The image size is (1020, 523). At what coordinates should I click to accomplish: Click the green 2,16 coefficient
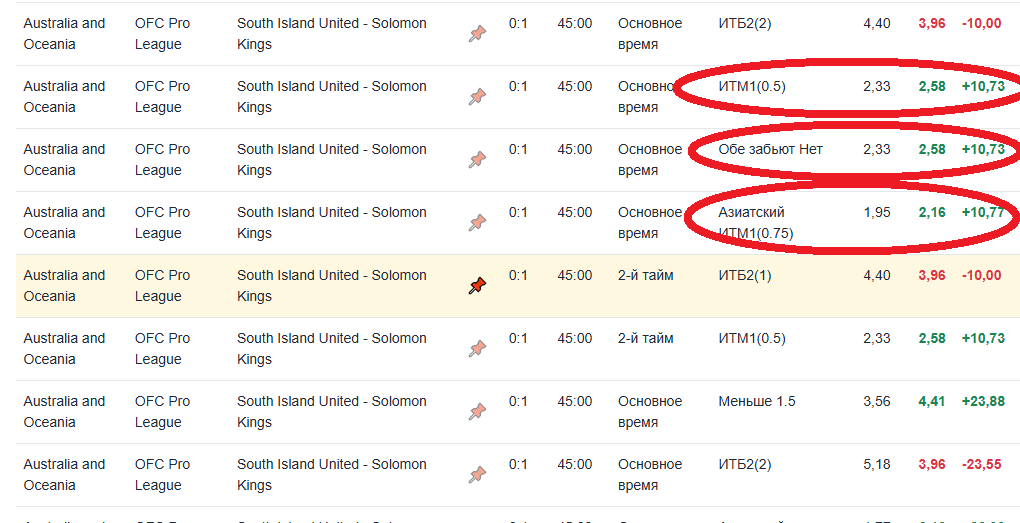(x=931, y=212)
